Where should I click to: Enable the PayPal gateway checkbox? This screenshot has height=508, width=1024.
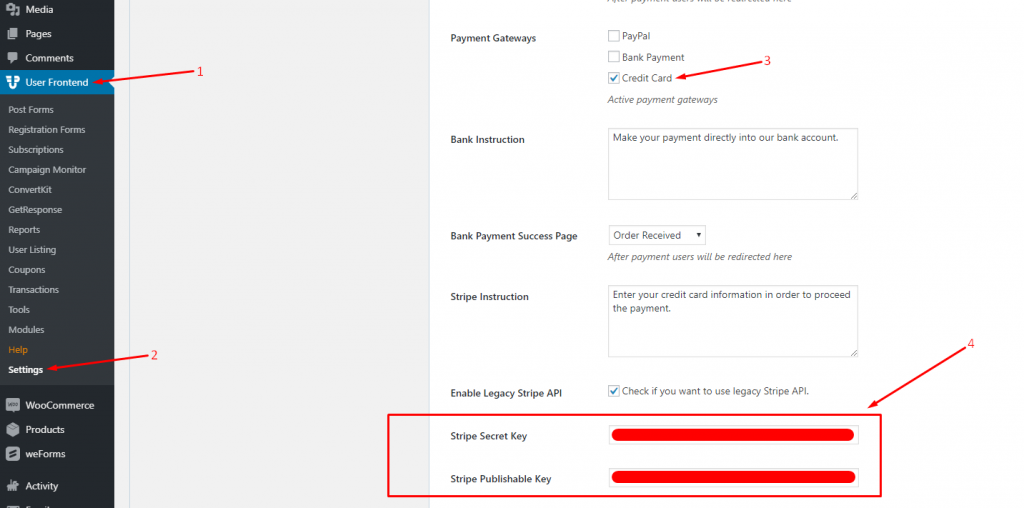coord(613,36)
